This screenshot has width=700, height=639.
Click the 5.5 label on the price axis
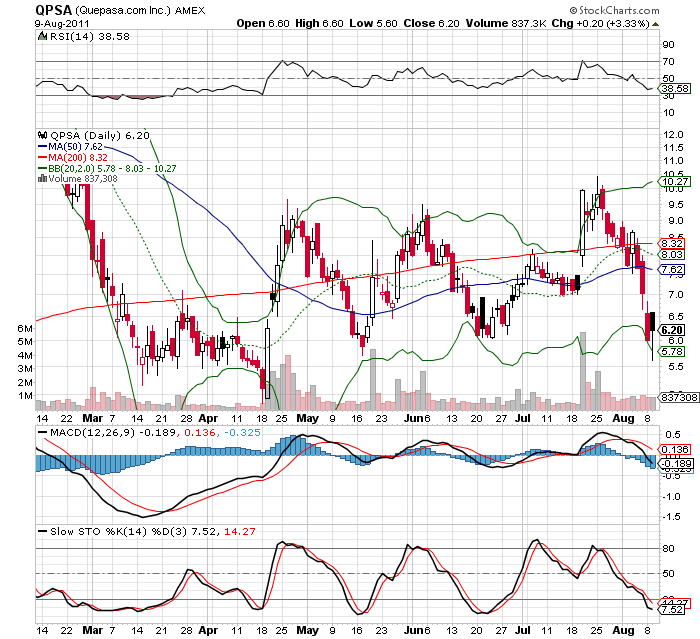(676, 367)
